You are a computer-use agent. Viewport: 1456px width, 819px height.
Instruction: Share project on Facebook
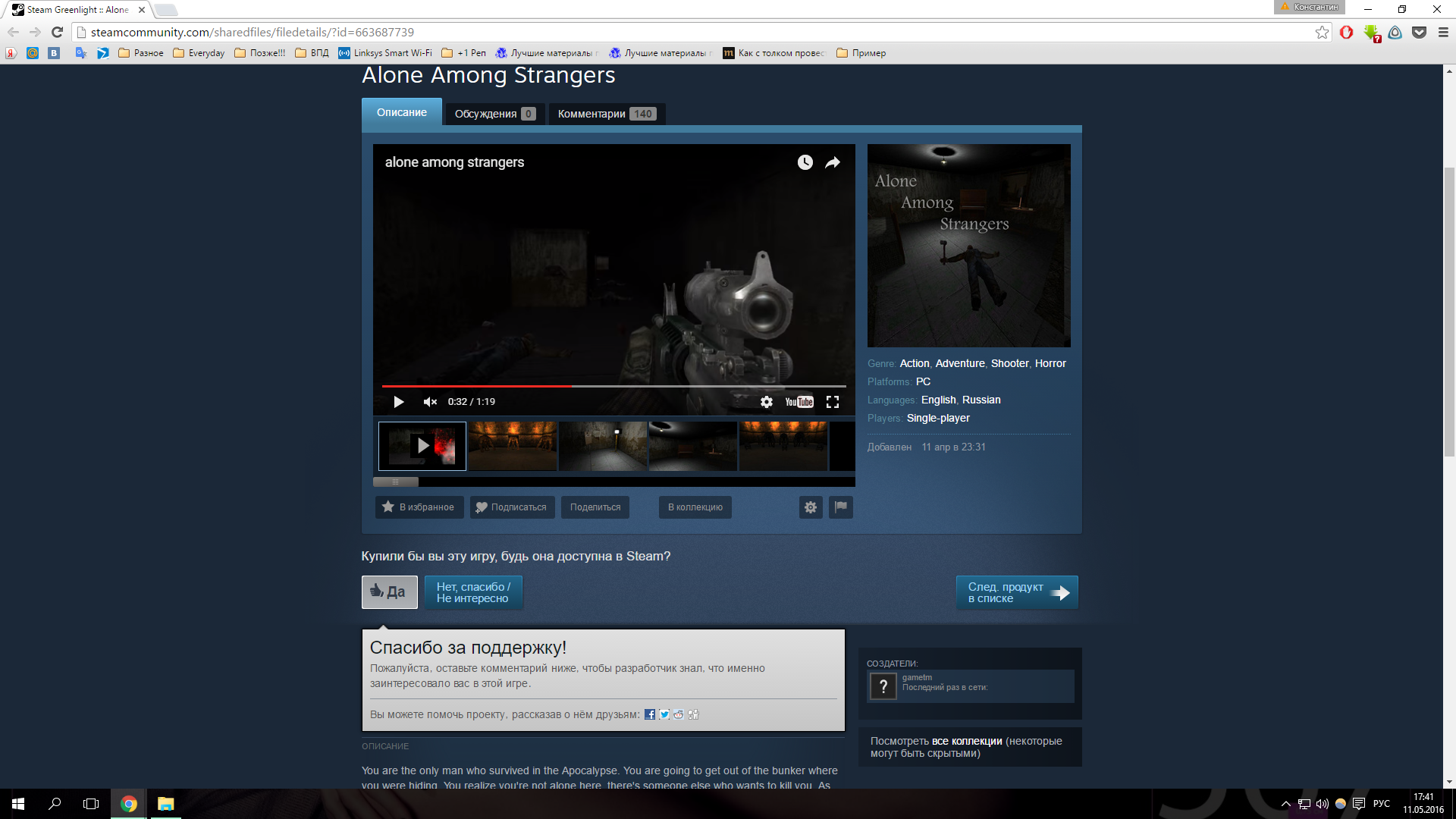[x=650, y=714]
